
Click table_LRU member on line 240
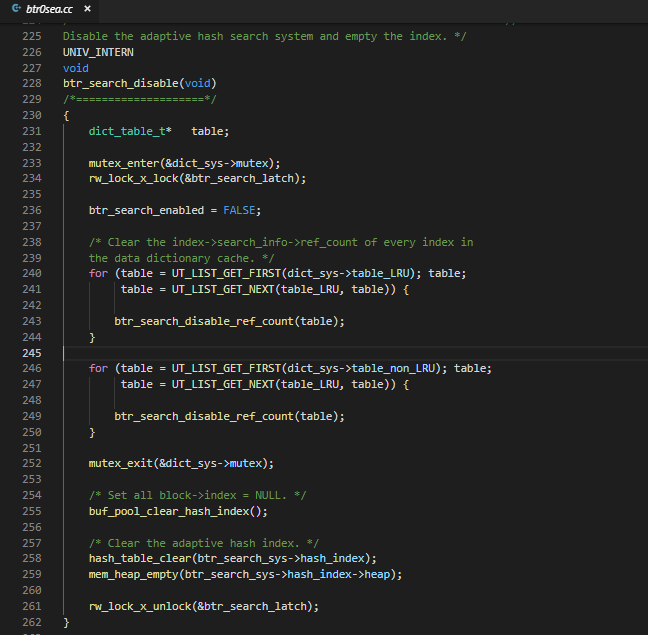pos(380,274)
